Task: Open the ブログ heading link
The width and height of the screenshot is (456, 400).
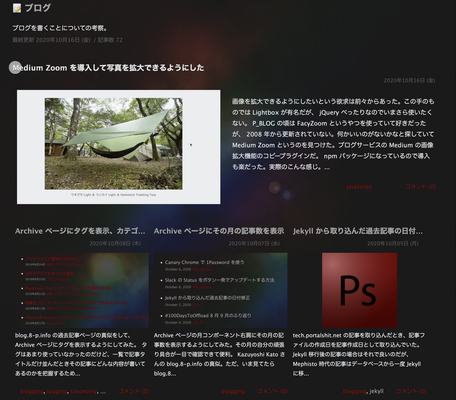Action: click(38, 8)
